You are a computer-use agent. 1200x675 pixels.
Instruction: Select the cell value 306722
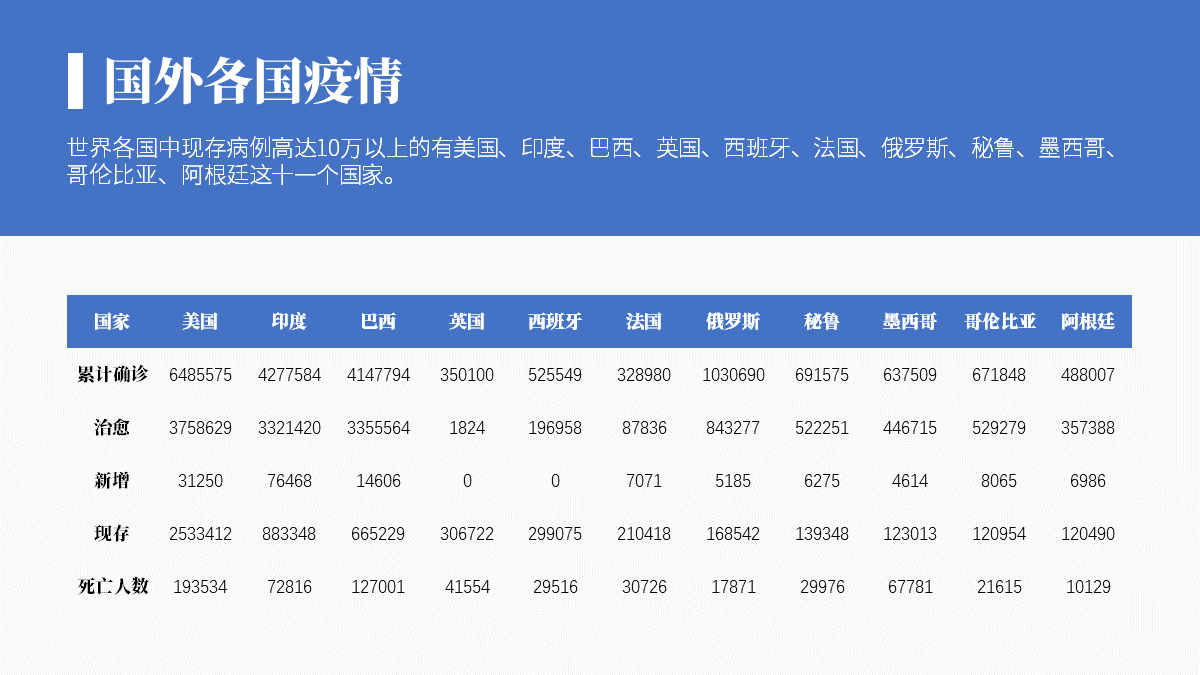pyautogui.click(x=467, y=534)
